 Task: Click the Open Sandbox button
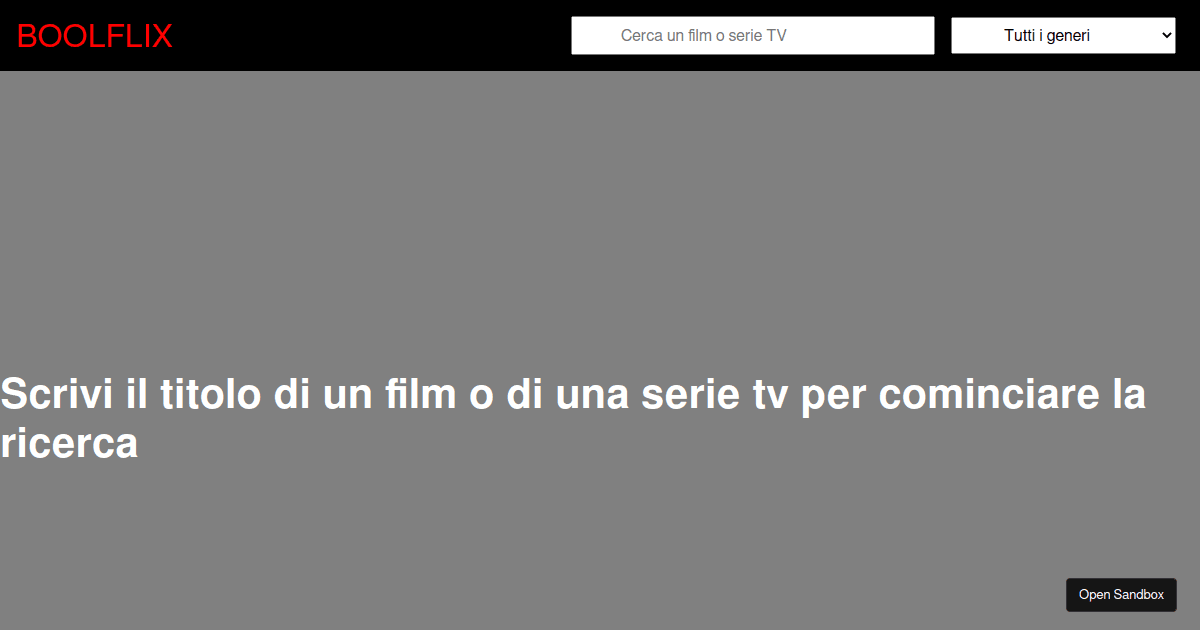point(1121,594)
